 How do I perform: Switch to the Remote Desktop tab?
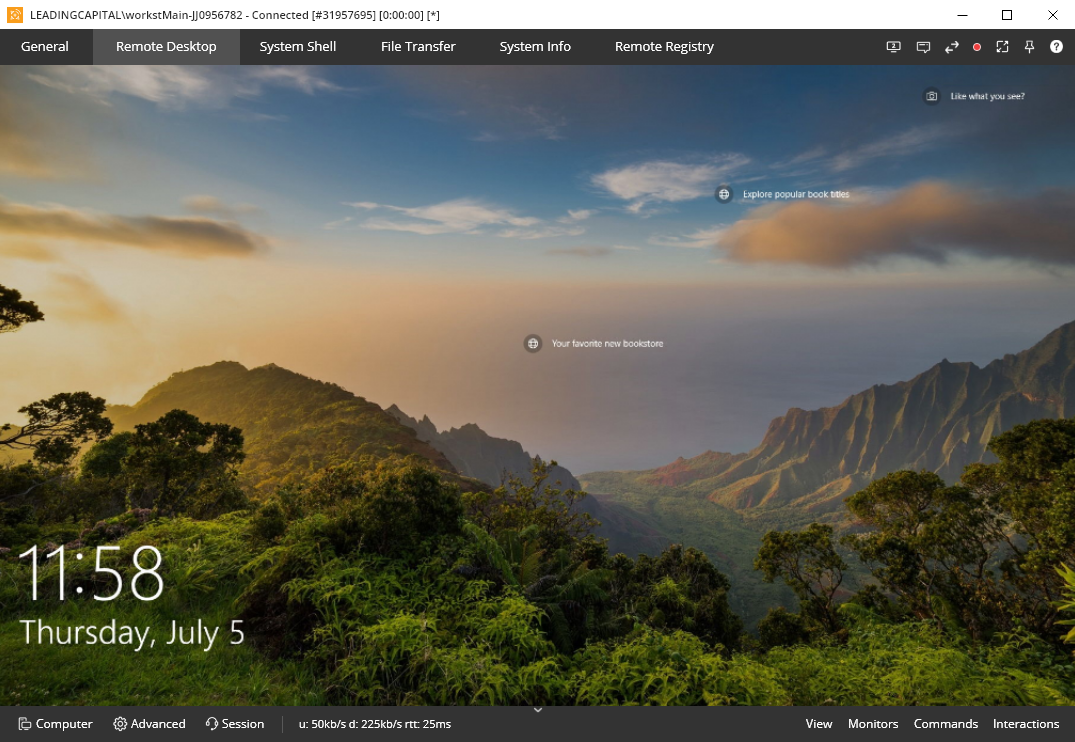(166, 47)
